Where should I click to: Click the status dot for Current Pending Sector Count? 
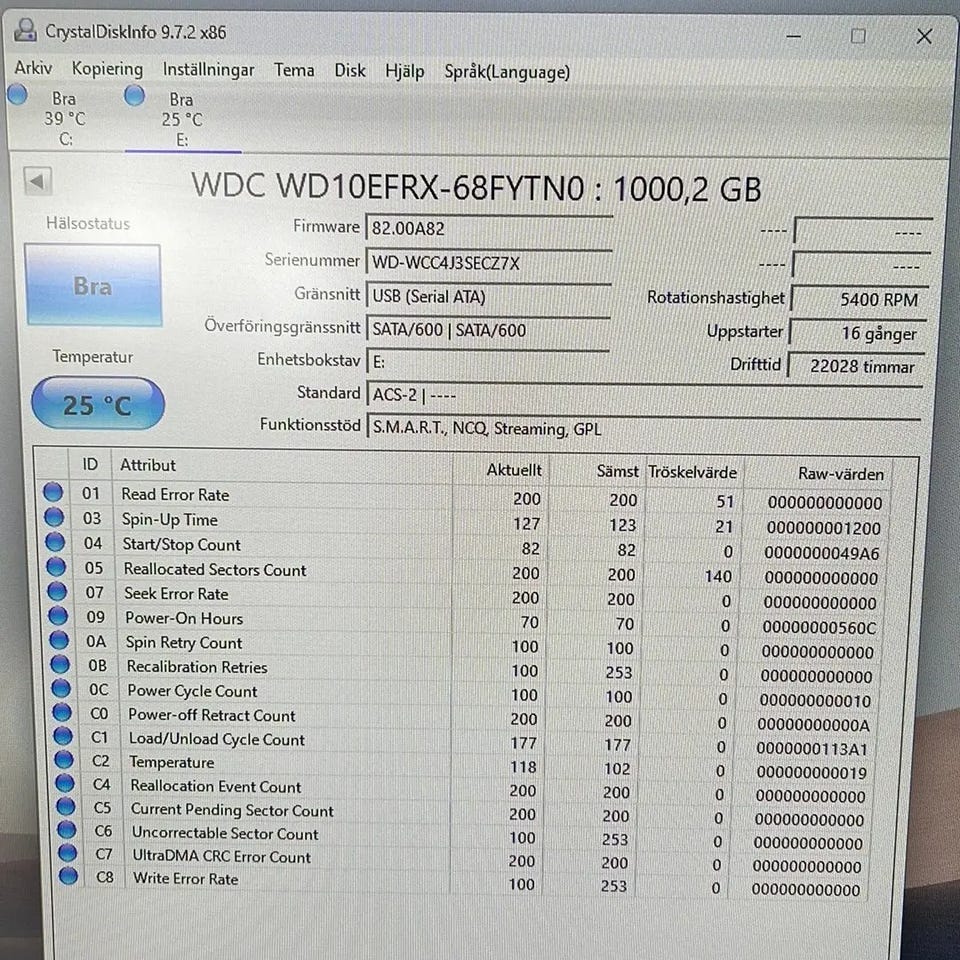pyautogui.click(x=66, y=806)
